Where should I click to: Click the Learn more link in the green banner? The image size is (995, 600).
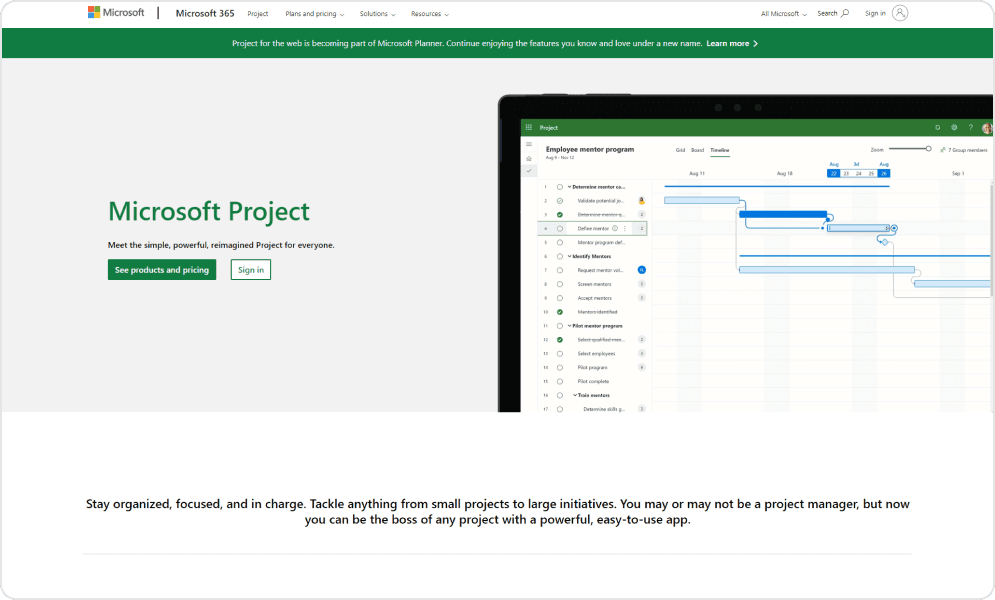729,43
